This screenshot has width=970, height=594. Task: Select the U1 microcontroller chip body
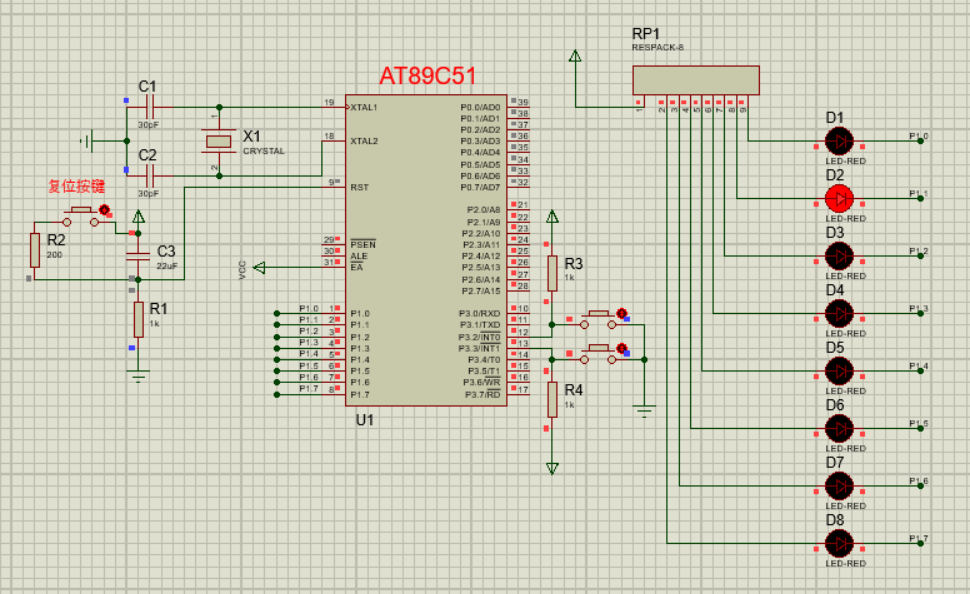pos(426,251)
